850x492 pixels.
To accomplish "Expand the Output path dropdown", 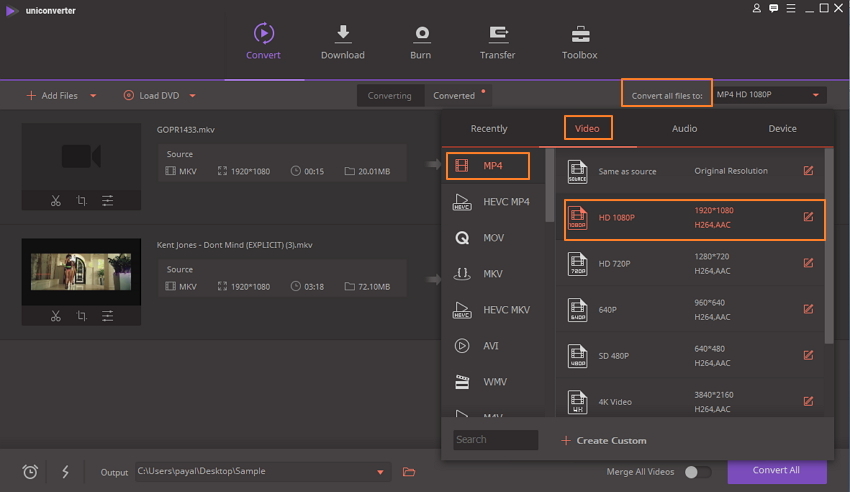I will pos(380,472).
